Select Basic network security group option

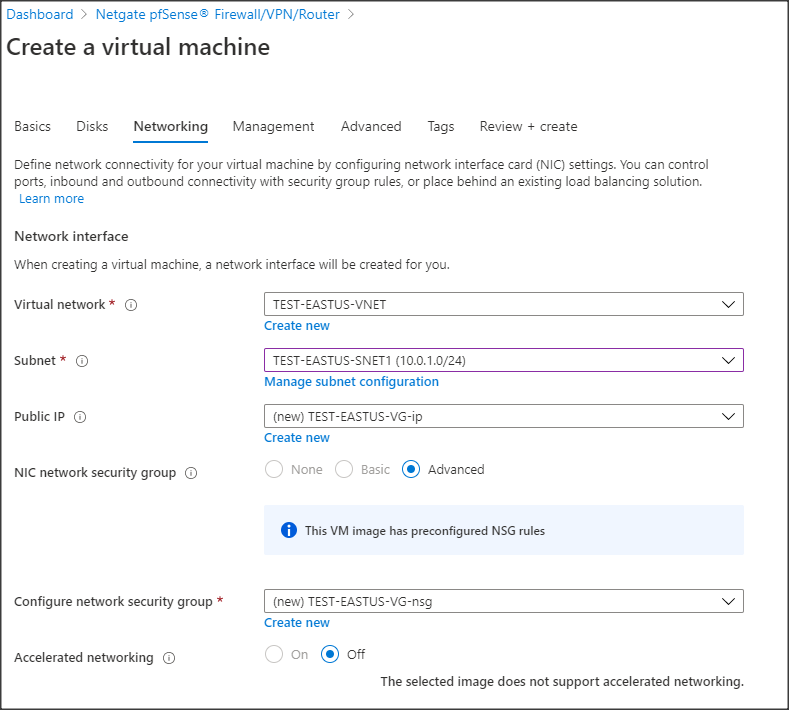(x=344, y=470)
